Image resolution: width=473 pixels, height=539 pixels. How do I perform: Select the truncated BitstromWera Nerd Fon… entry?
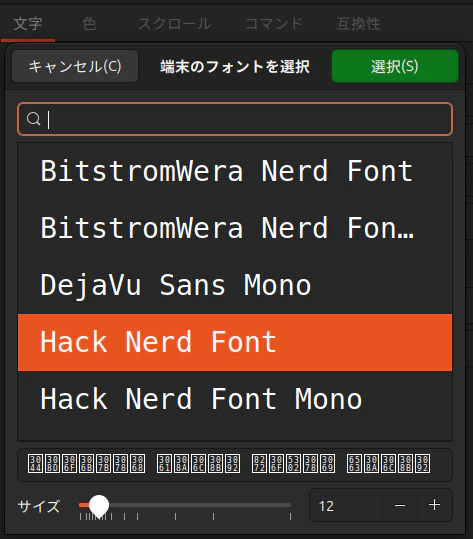(235, 228)
